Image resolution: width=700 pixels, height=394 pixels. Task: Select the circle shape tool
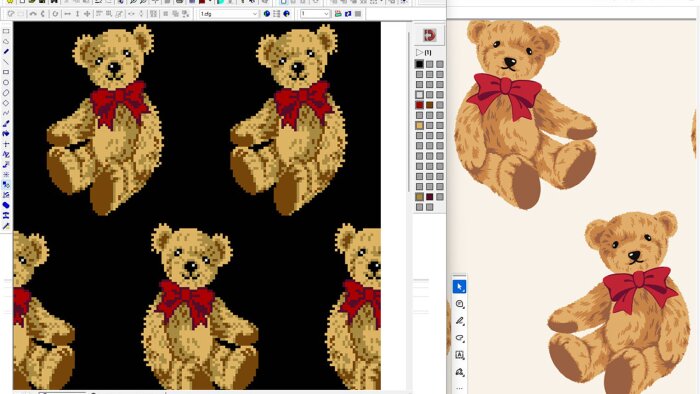[6, 83]
